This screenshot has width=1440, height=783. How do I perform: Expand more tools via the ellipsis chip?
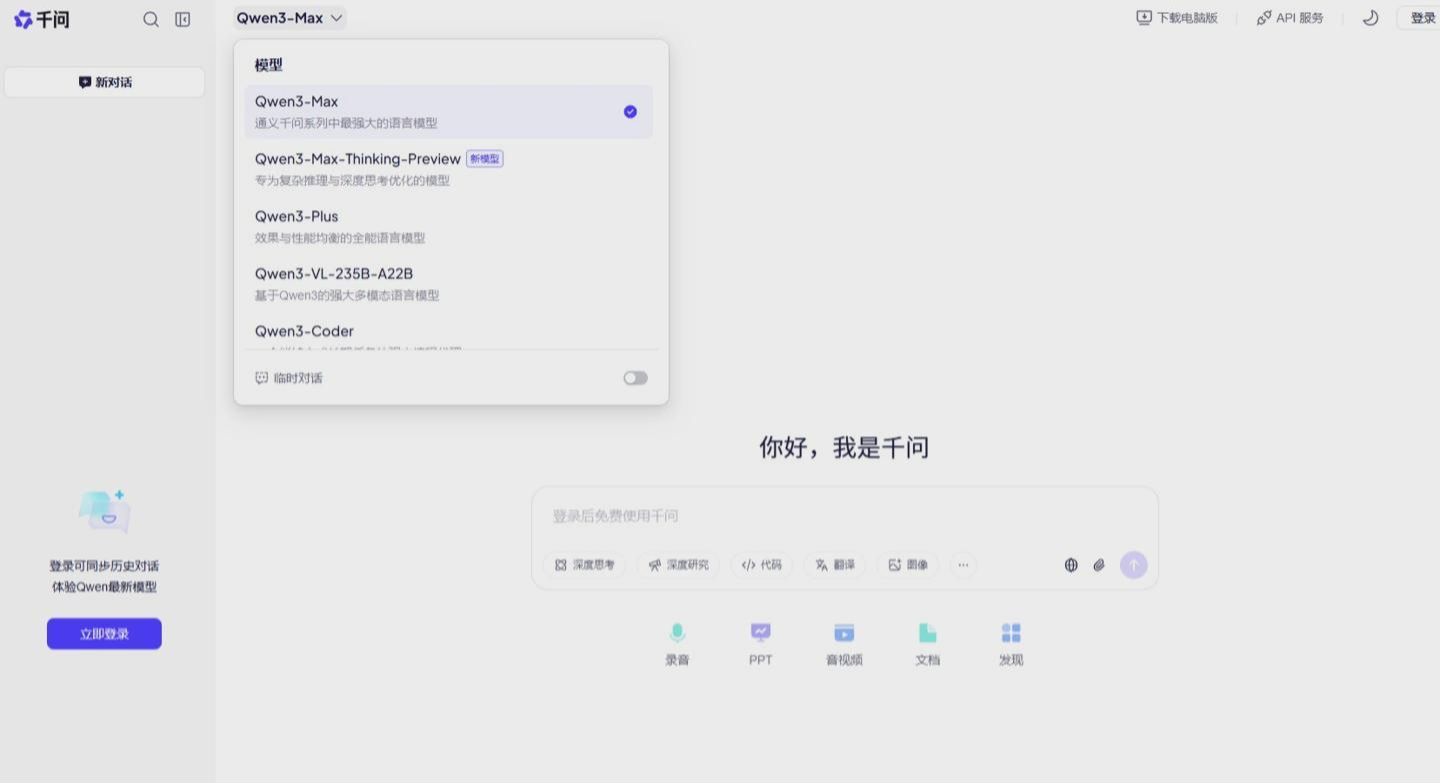pyautogui.click(x=963, y=565)
